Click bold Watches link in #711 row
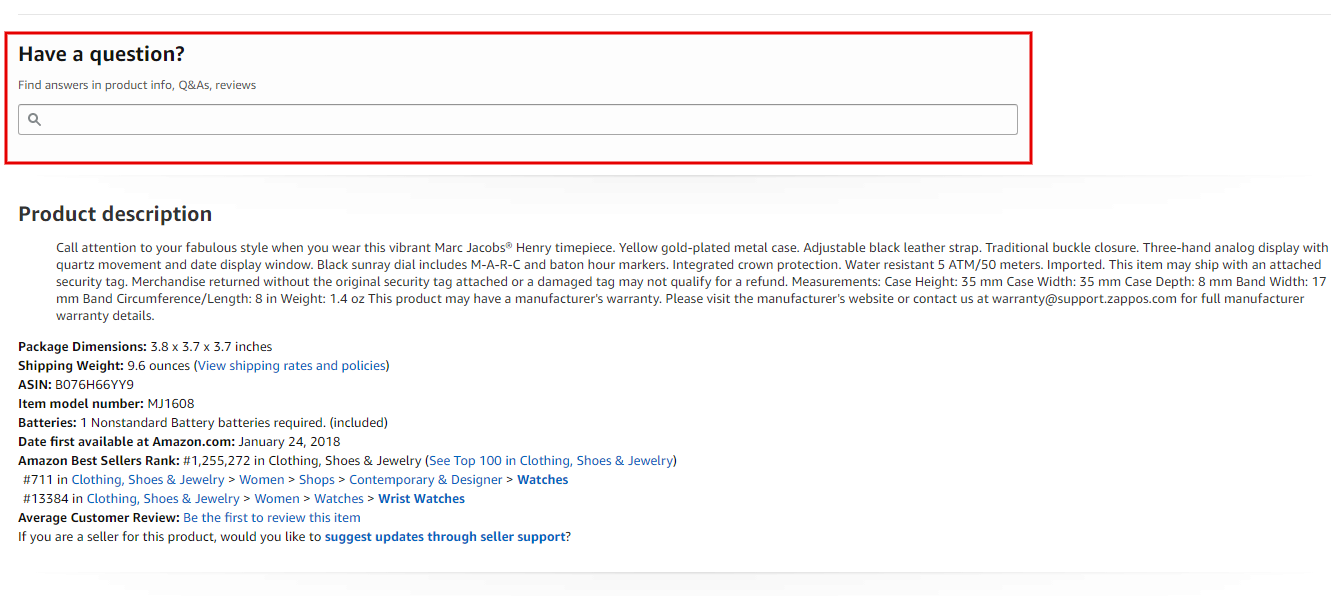This screenshot has width=1344, height=596. point(542,480)
